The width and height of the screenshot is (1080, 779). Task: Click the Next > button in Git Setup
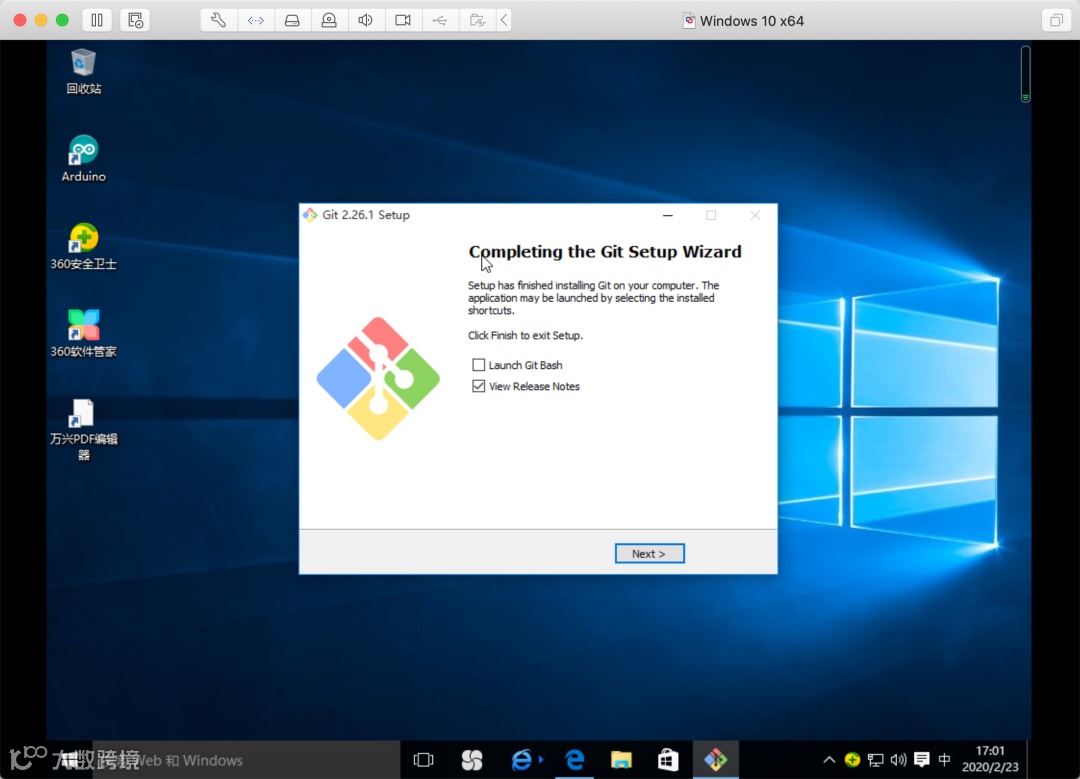[649, 553]
